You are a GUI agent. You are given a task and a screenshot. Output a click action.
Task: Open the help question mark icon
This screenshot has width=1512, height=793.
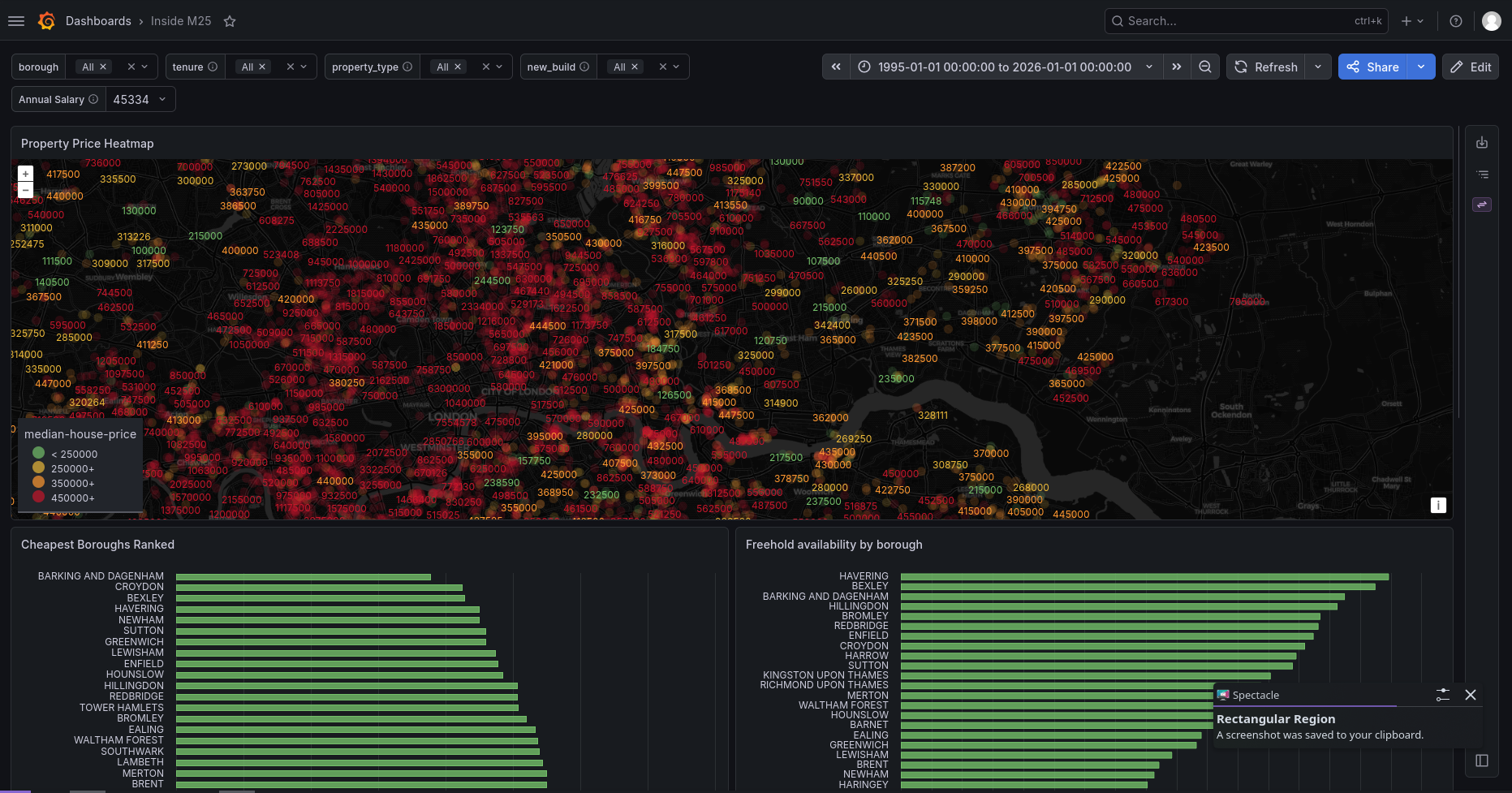coord(1456,21)
